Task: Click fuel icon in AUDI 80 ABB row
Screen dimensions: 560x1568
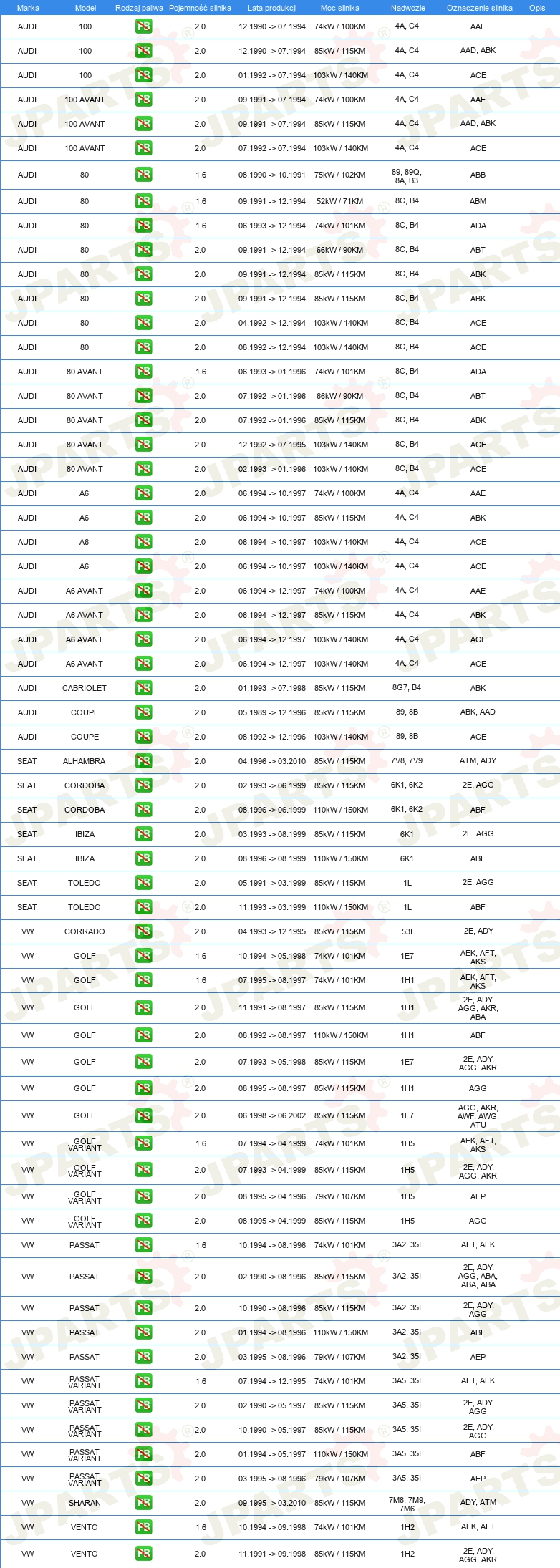Action: 143,174
